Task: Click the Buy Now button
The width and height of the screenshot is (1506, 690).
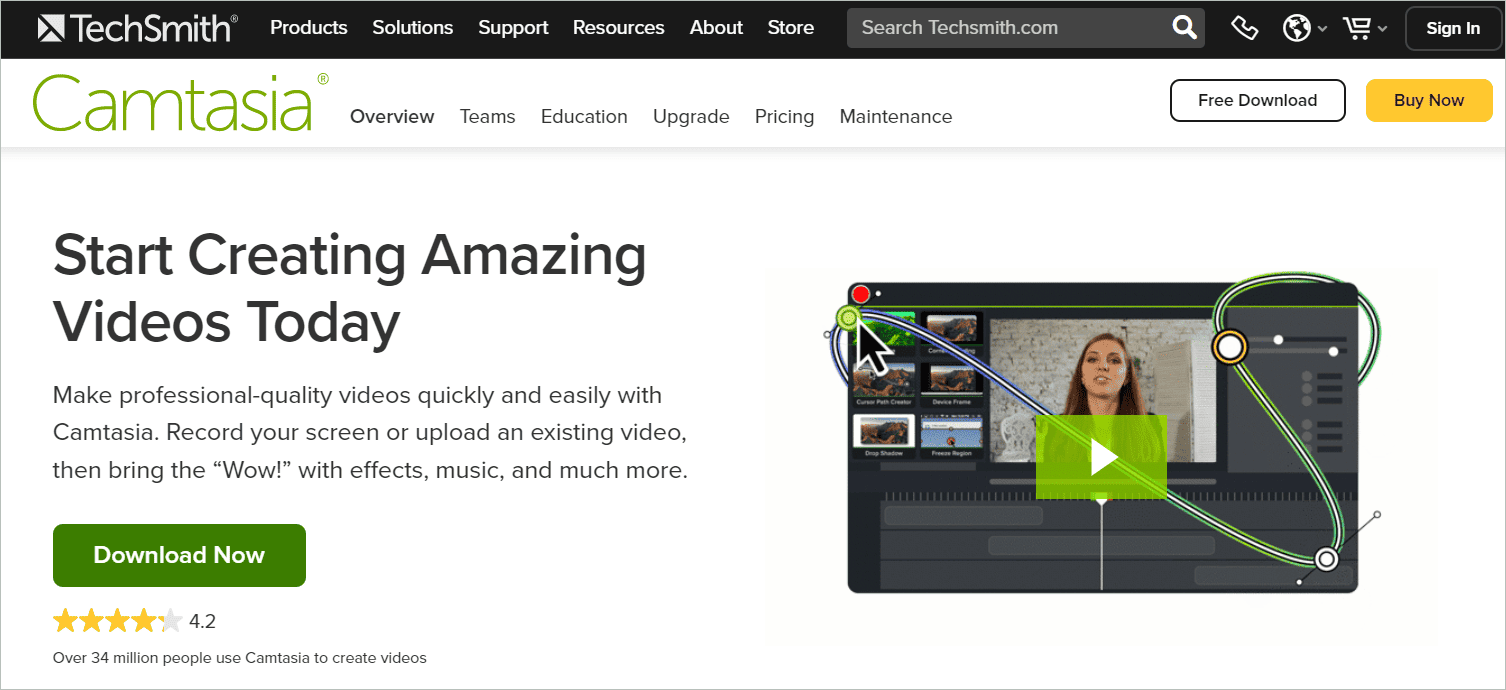Action: coord(1428,100)
